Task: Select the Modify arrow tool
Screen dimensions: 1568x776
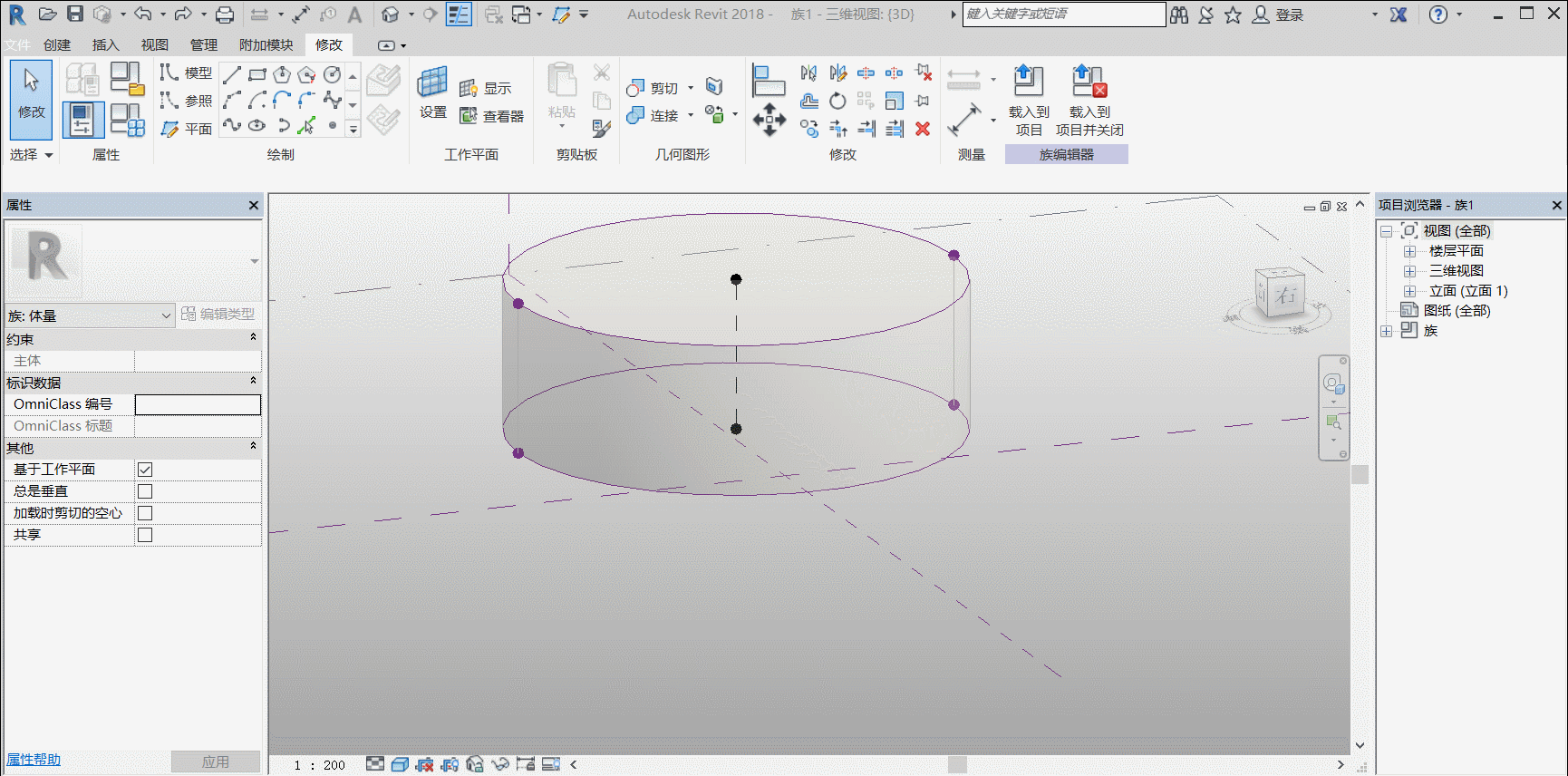Action: [31, 98]
